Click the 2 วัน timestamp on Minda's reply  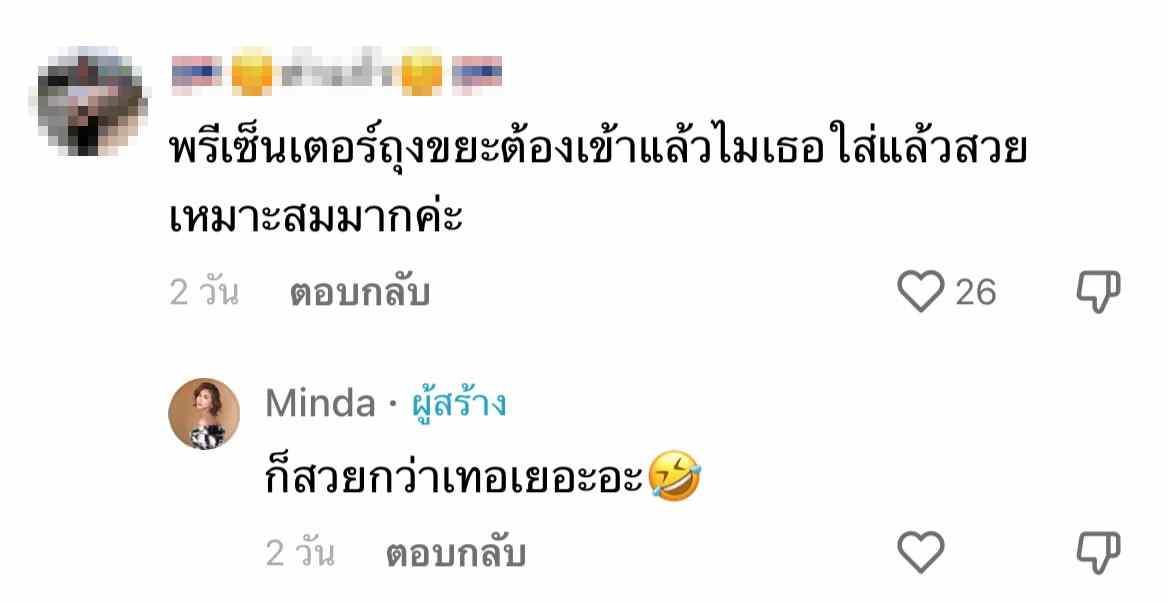pos(300,554)
